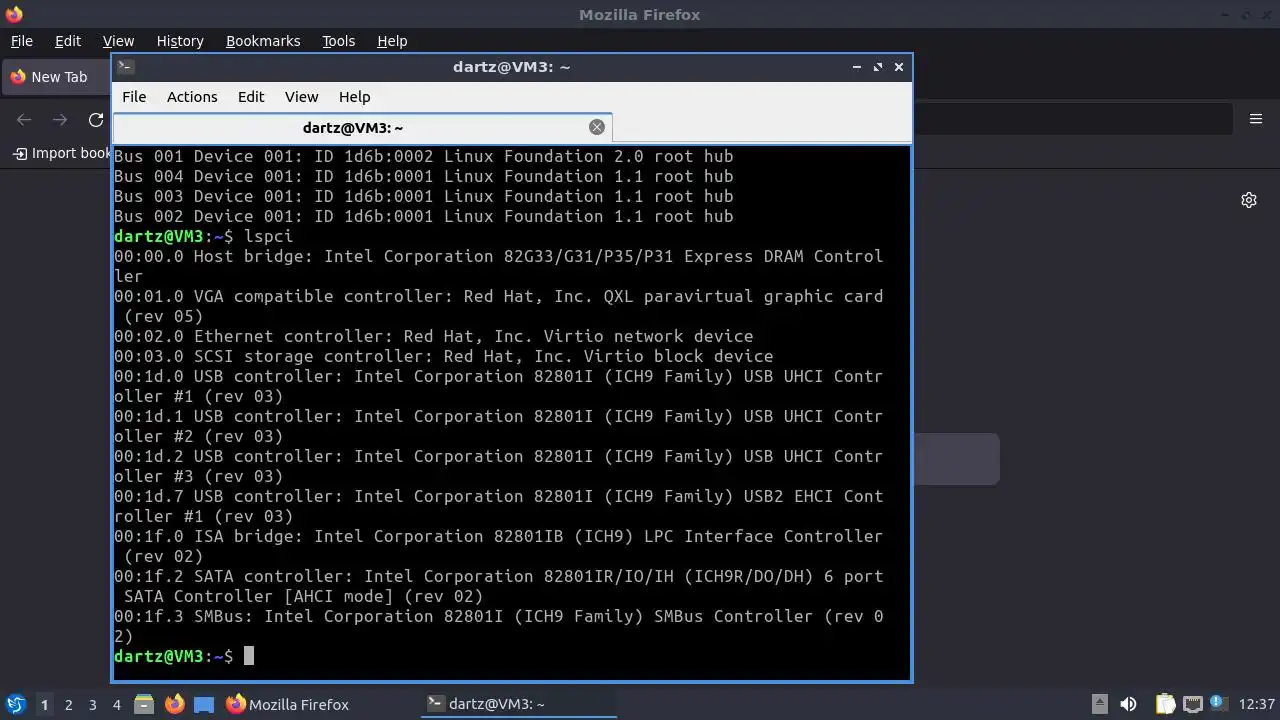
Task: Minimize the terminal window
Action: coord(857,67)
